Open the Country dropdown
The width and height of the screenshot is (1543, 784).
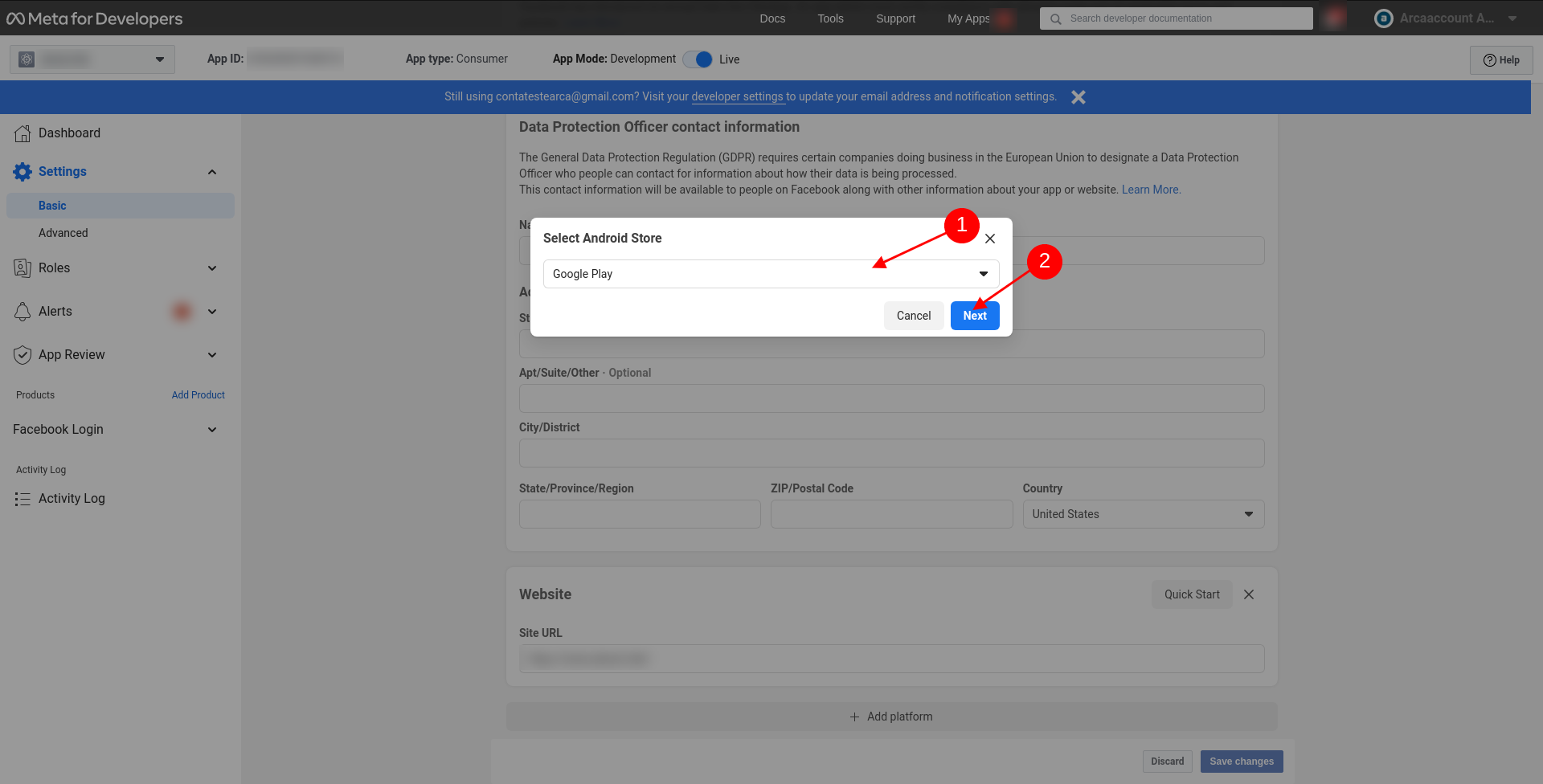coord(1144,514)
